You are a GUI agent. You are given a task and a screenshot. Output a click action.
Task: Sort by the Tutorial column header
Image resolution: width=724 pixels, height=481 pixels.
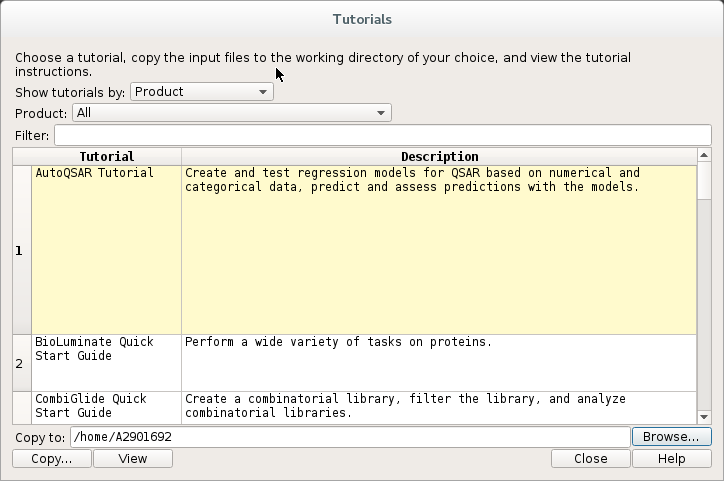pyautogui.click(x=106, y=157)
